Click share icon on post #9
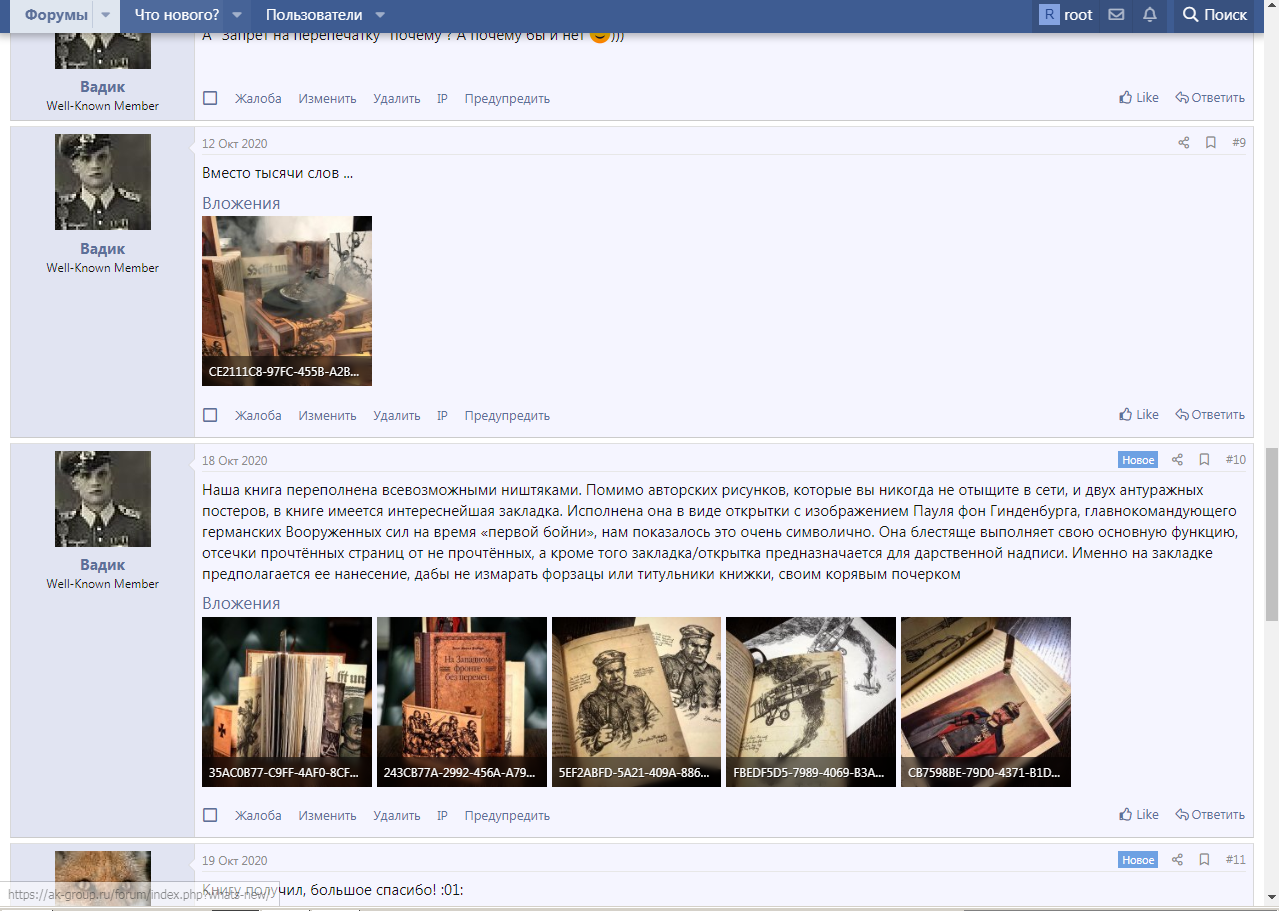Viewport: 1279px width, 911px height. point(1183,143)
